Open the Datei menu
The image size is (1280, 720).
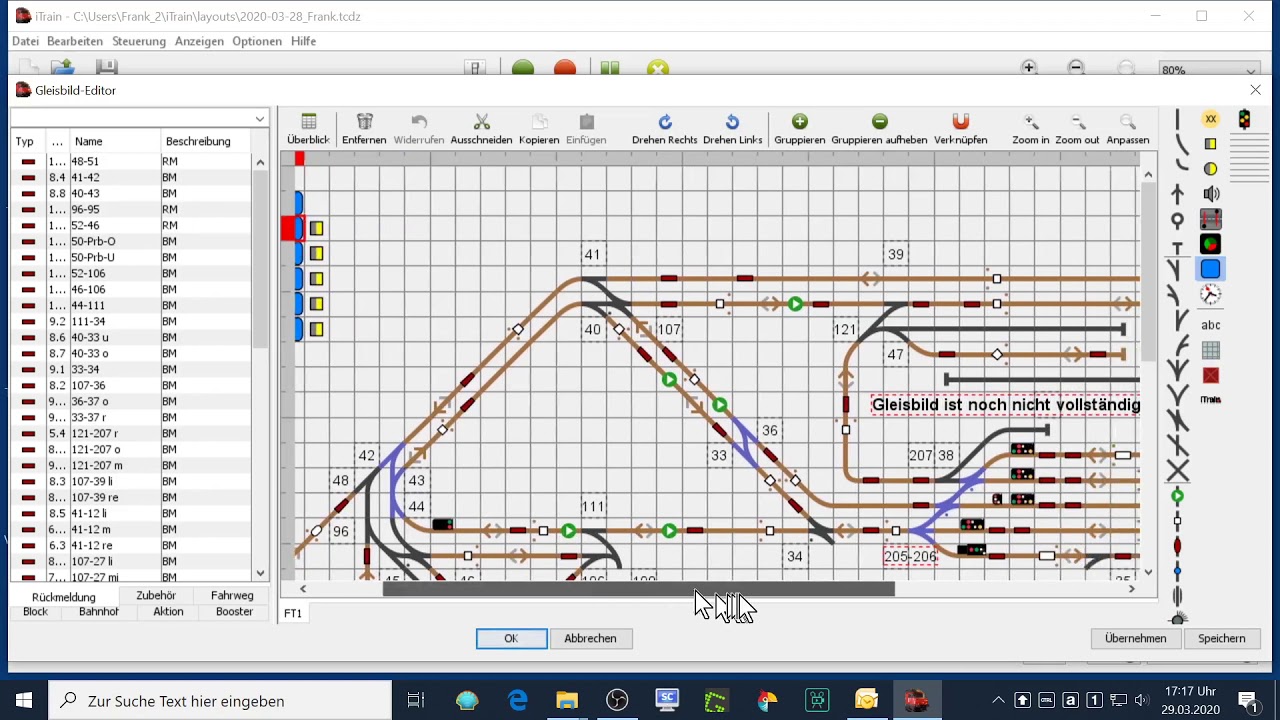point(25,41)
